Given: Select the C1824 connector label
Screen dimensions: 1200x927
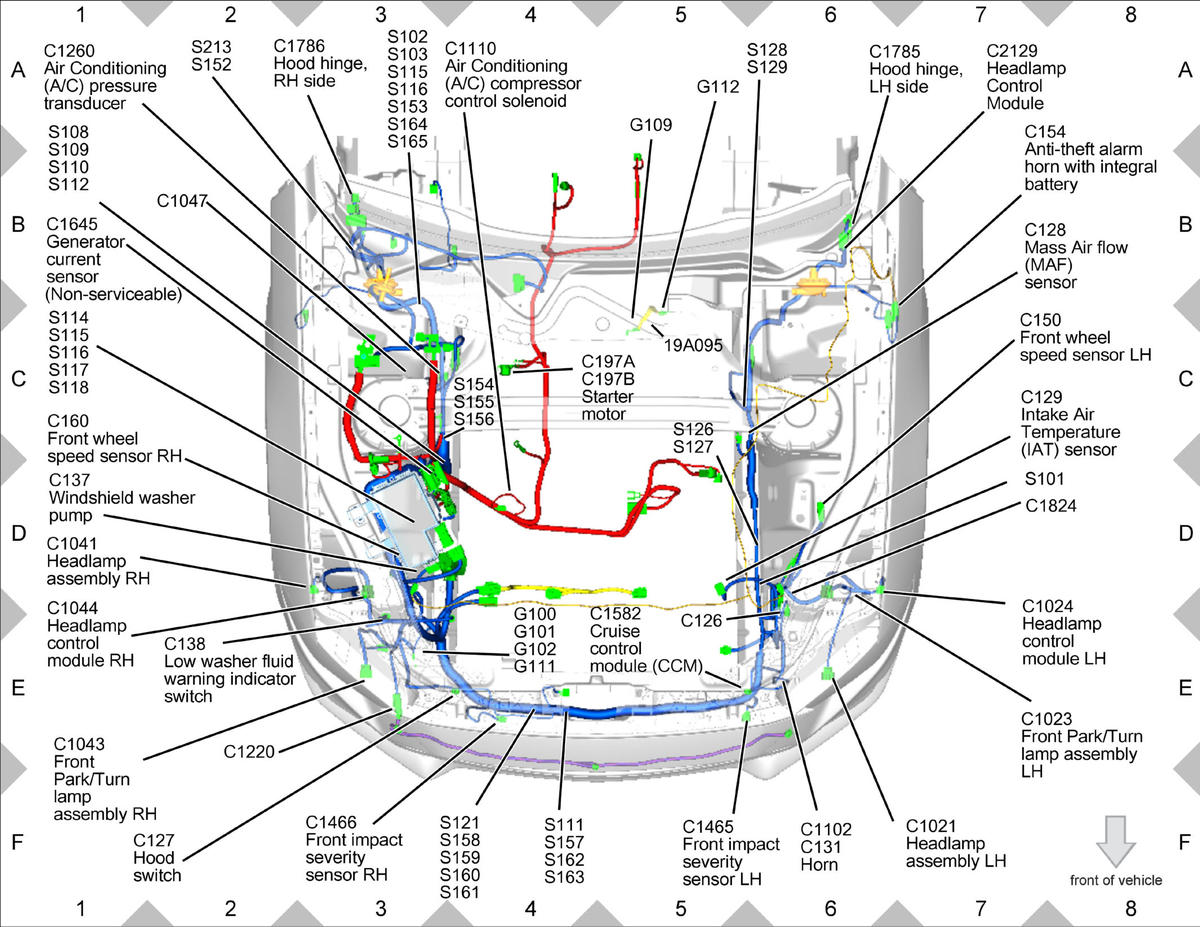Looking at the screenshot, I should 1051,506.
